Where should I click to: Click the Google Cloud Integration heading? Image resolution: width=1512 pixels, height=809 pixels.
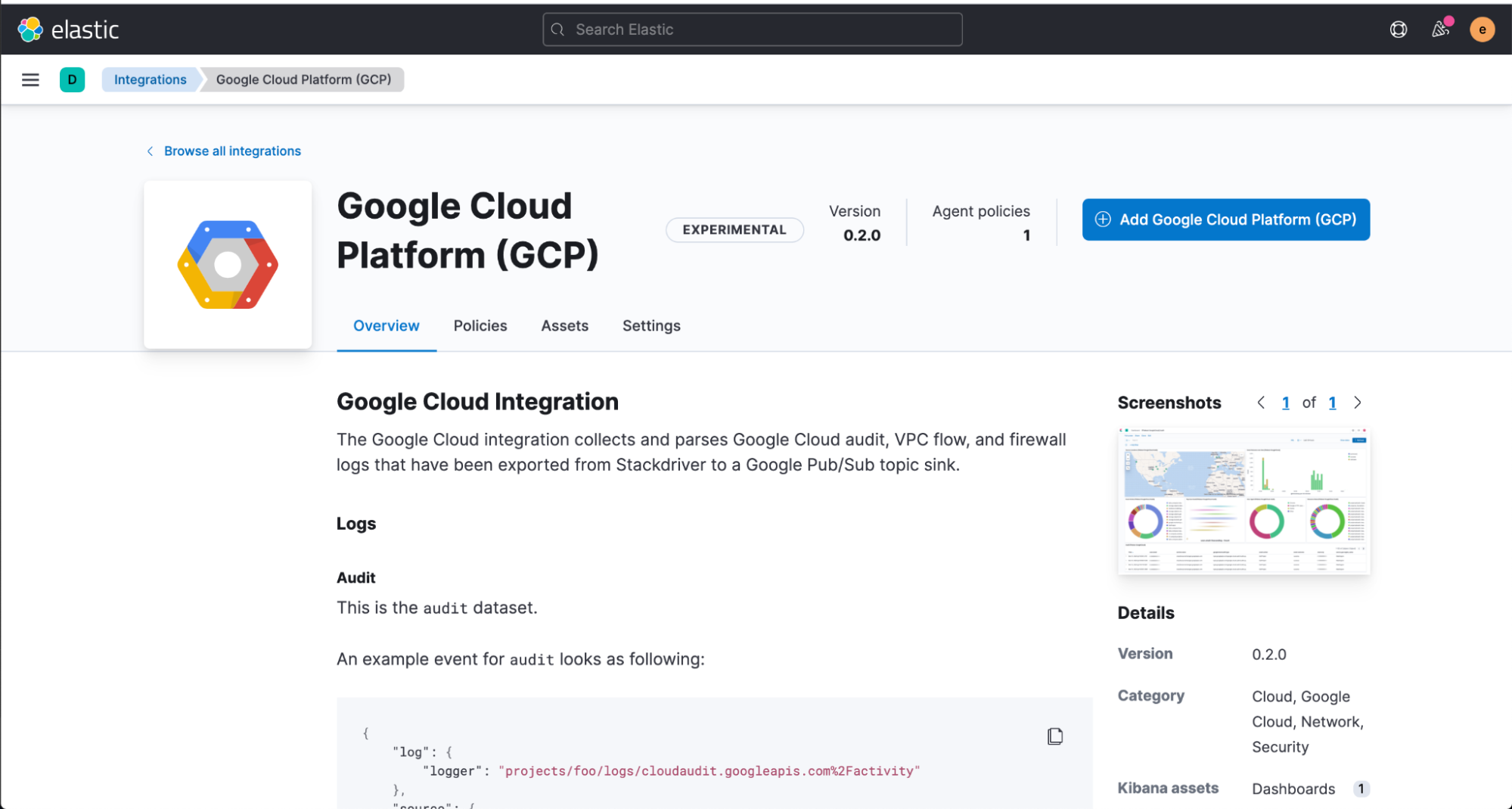tap(477, 402)
